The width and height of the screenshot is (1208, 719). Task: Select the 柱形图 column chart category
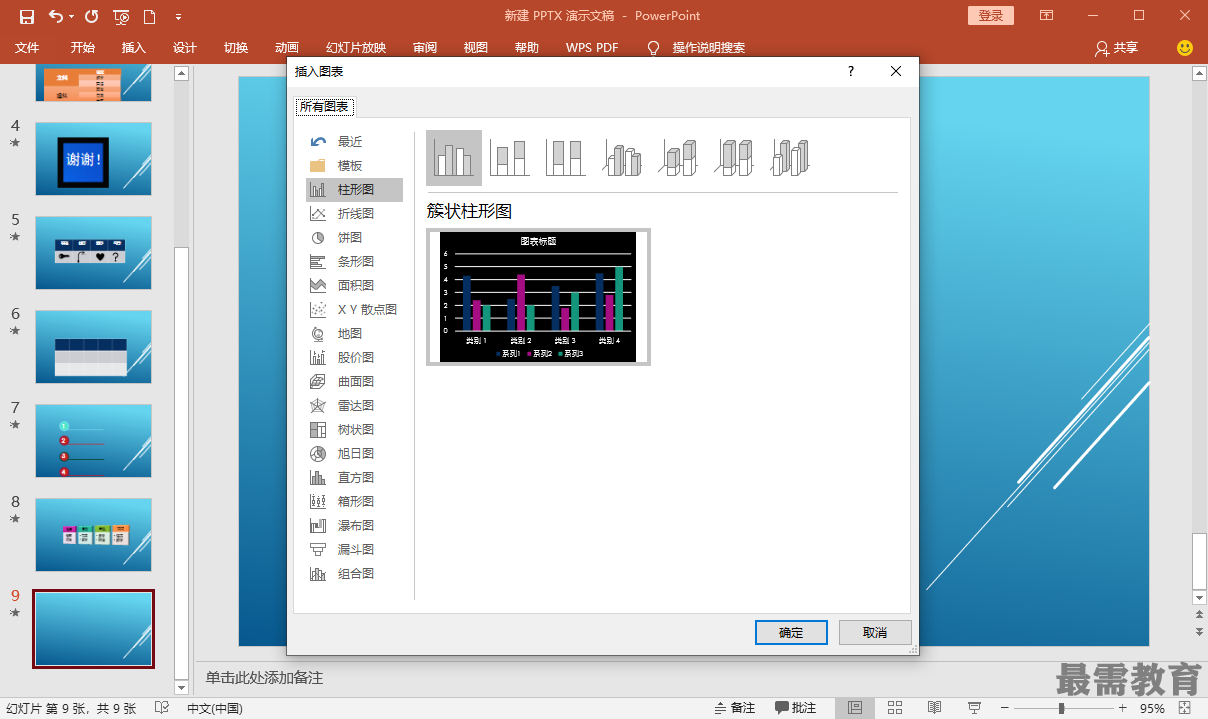pyautogui.click(x=354, y=190)
